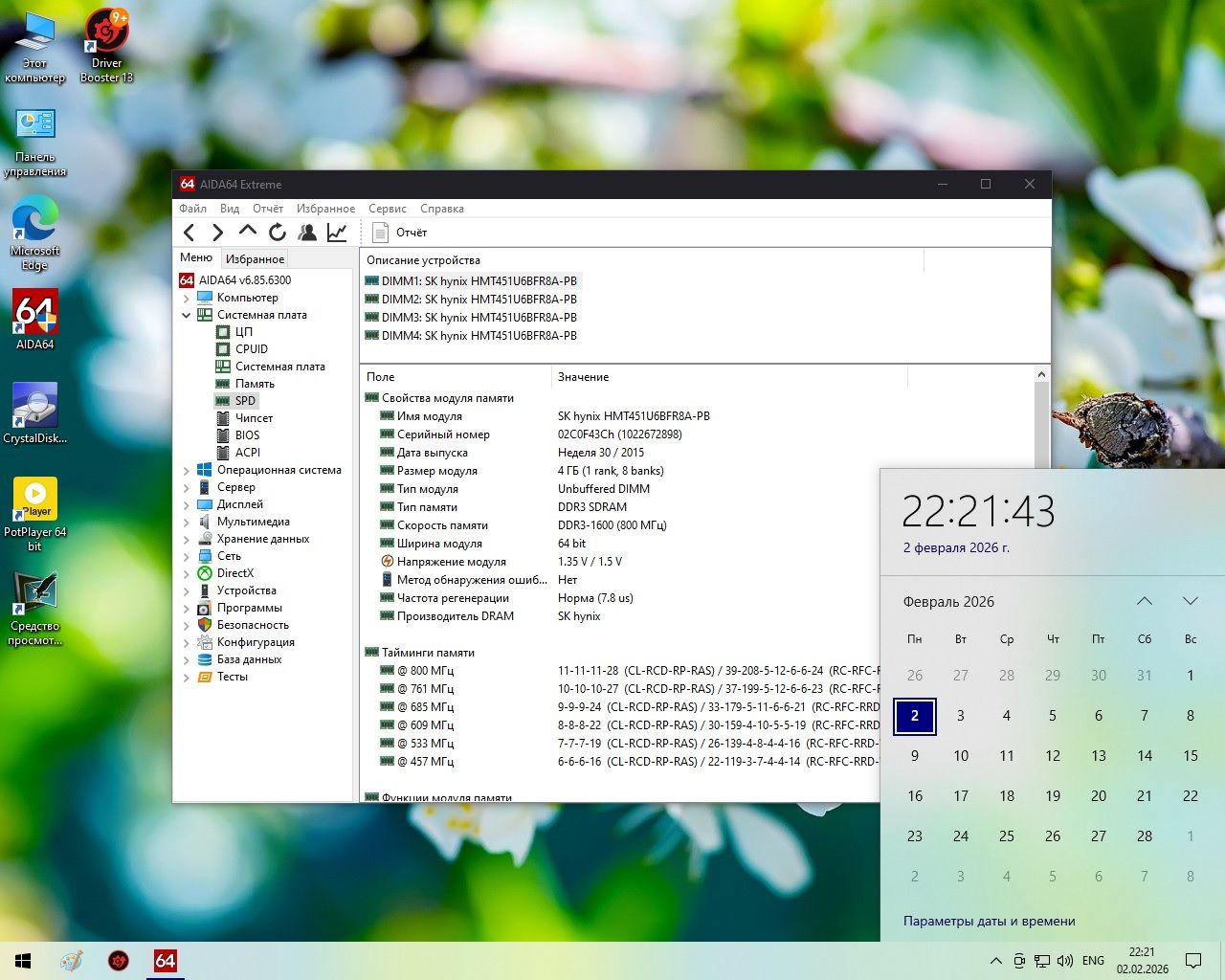1225x980 pixels.
Task: Click scroll-up arrow of details list
Action: click(1042, 375)
